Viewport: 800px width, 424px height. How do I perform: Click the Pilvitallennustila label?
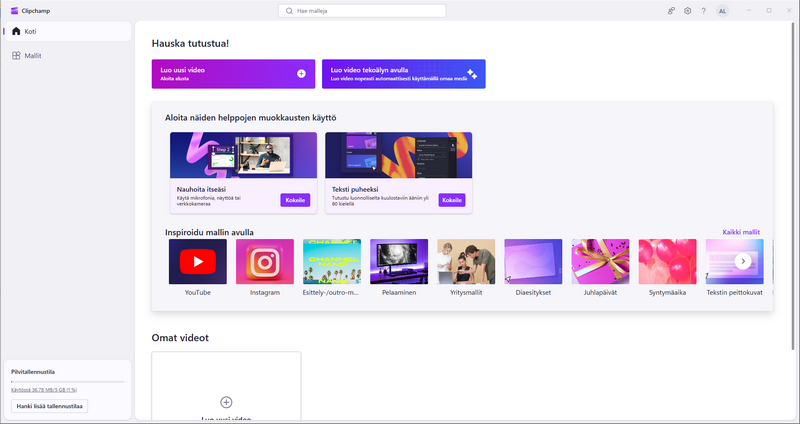[x=33, y=372]
